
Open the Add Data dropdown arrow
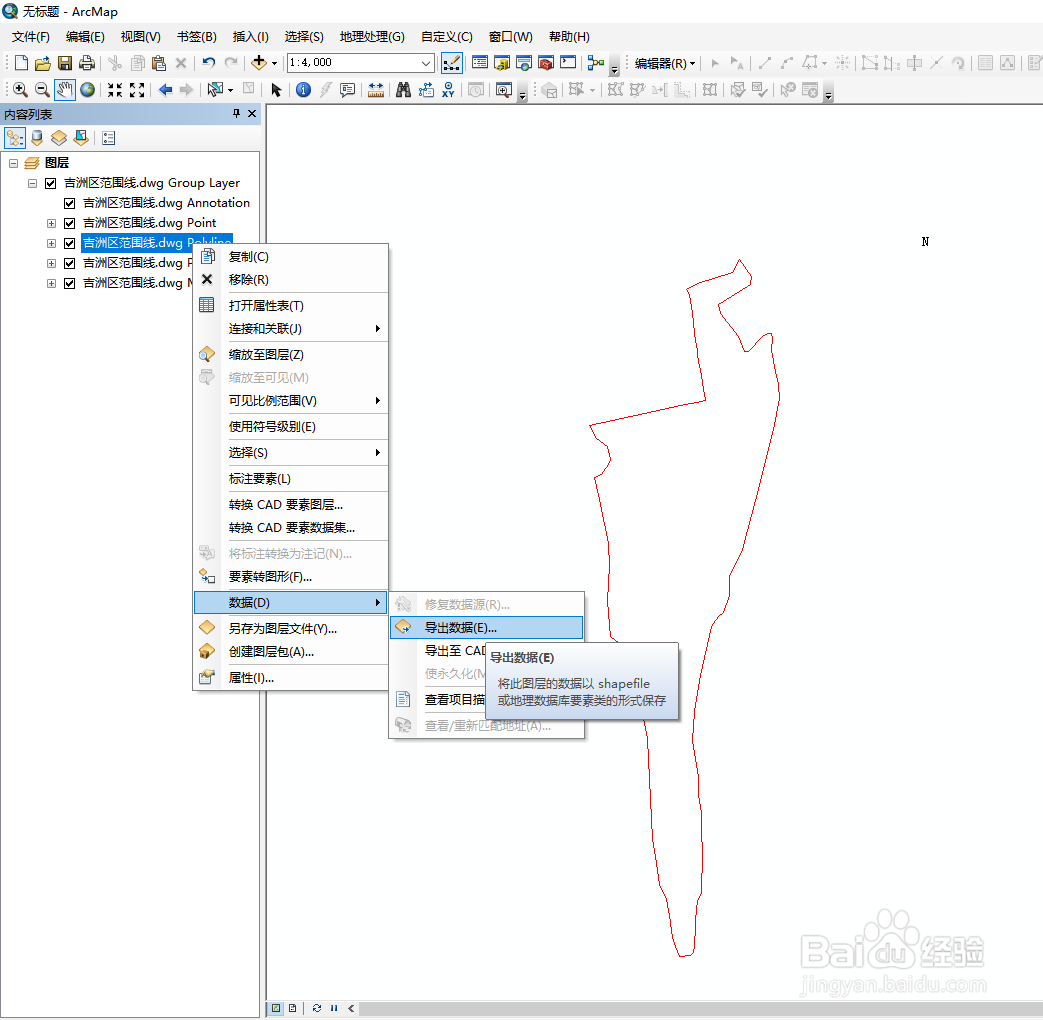click(274, 63)
